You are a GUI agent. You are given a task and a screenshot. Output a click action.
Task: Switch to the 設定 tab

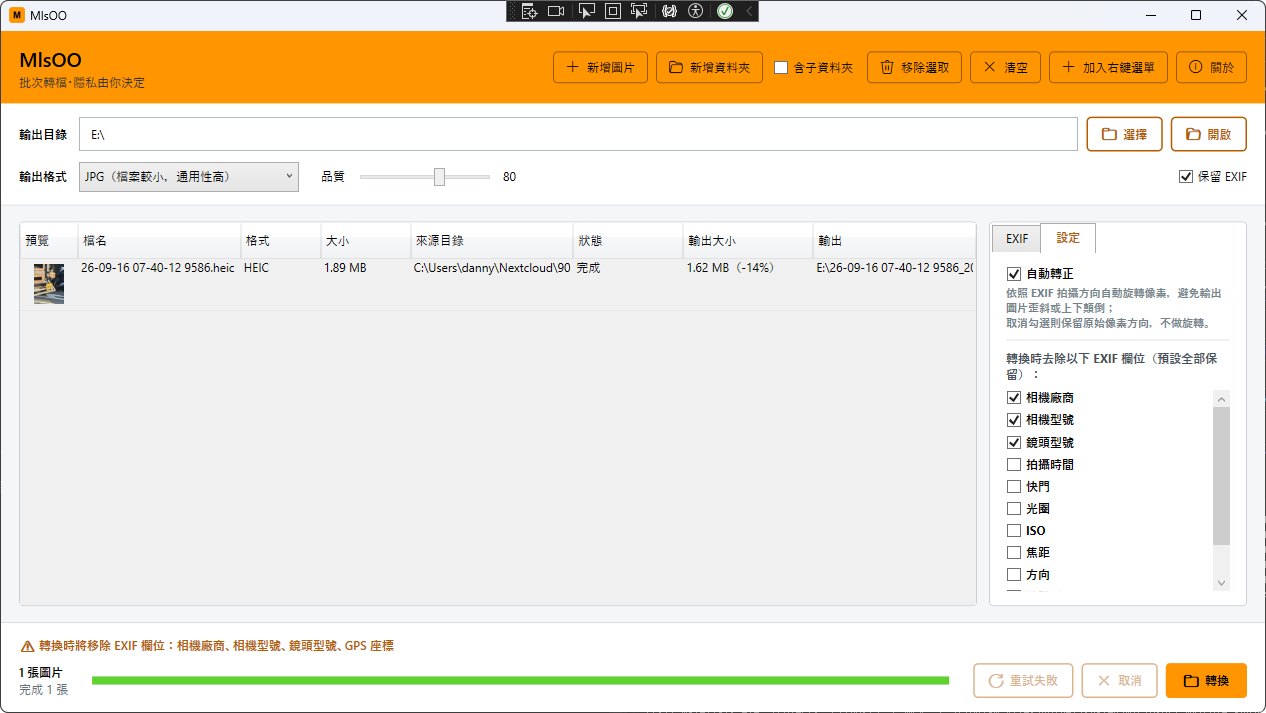(x=1068, y=238)
